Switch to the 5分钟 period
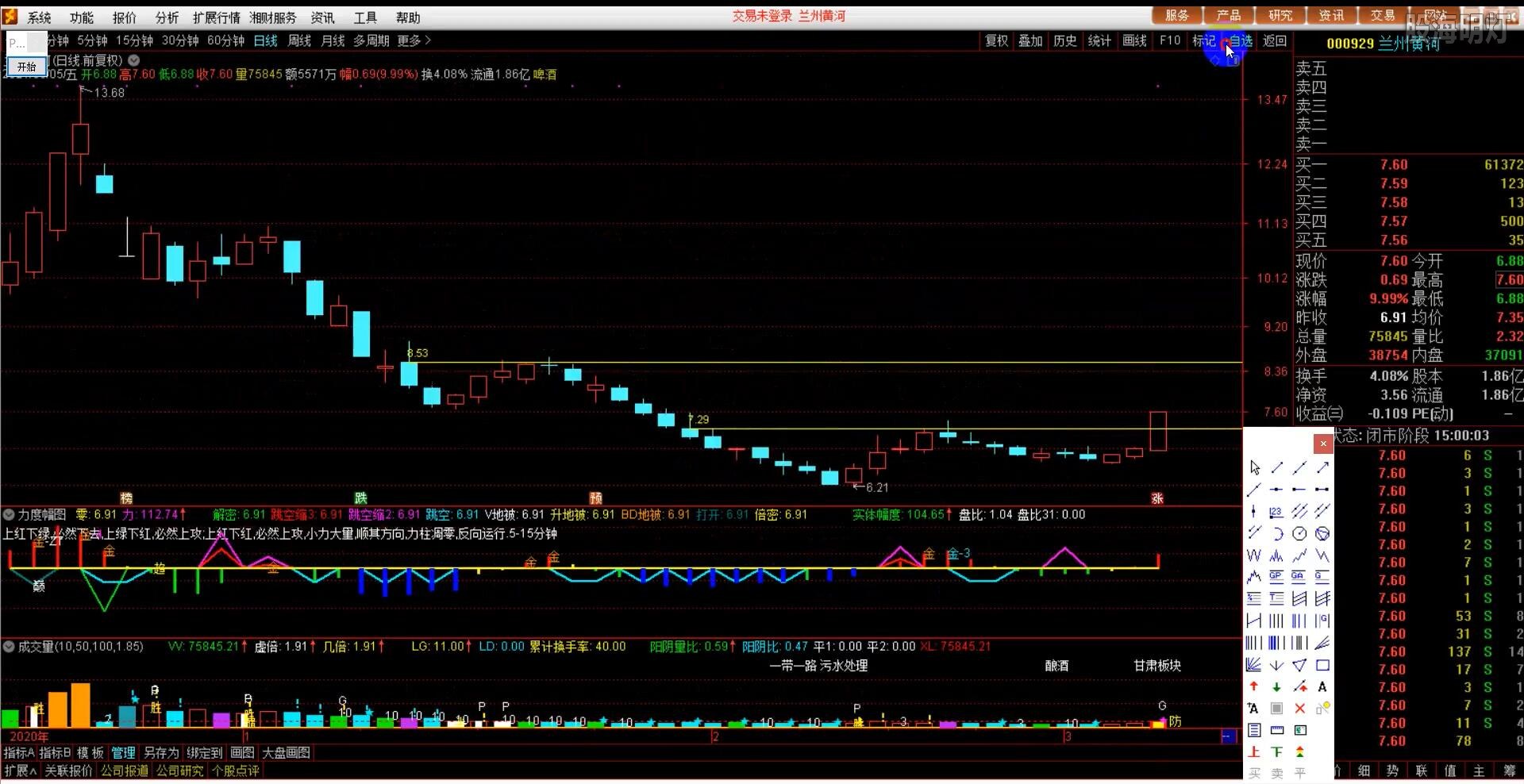 pyautogui.click(x=92, y=40)
